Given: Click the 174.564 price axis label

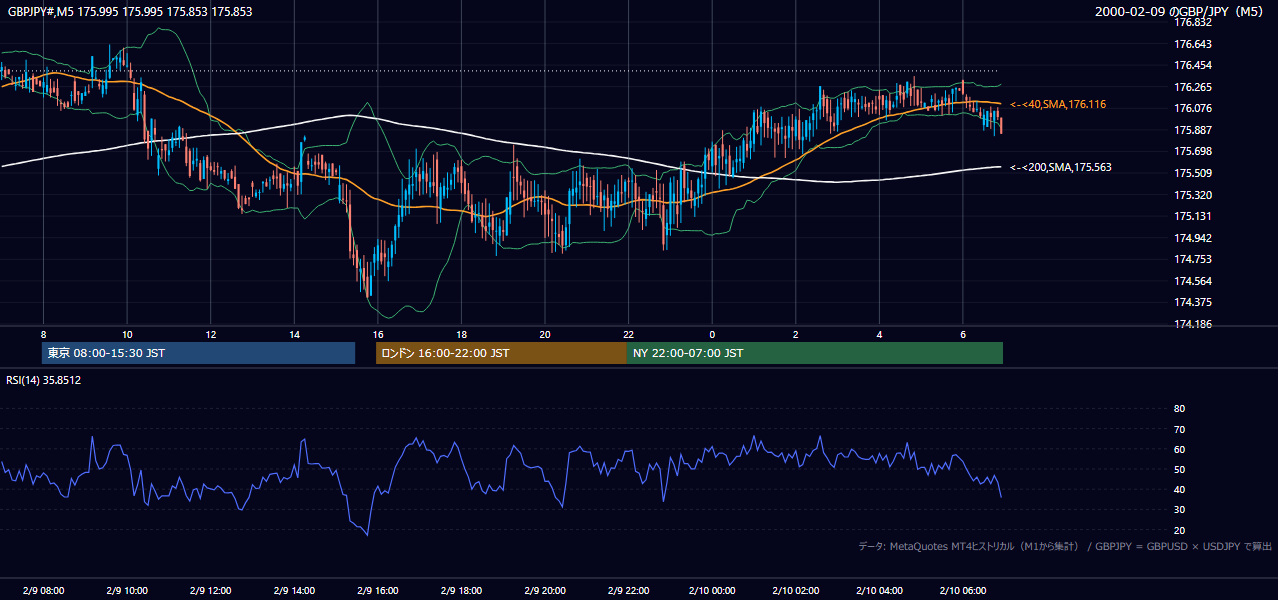Looking at the screenshot, I should pyautogui.click(x=1193, y=281).
